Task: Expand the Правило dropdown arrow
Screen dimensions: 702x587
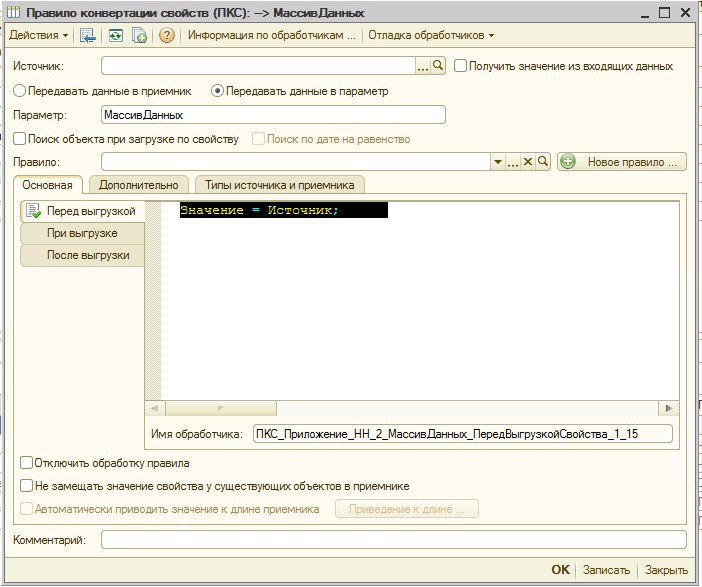Action: tap(497, 162)
